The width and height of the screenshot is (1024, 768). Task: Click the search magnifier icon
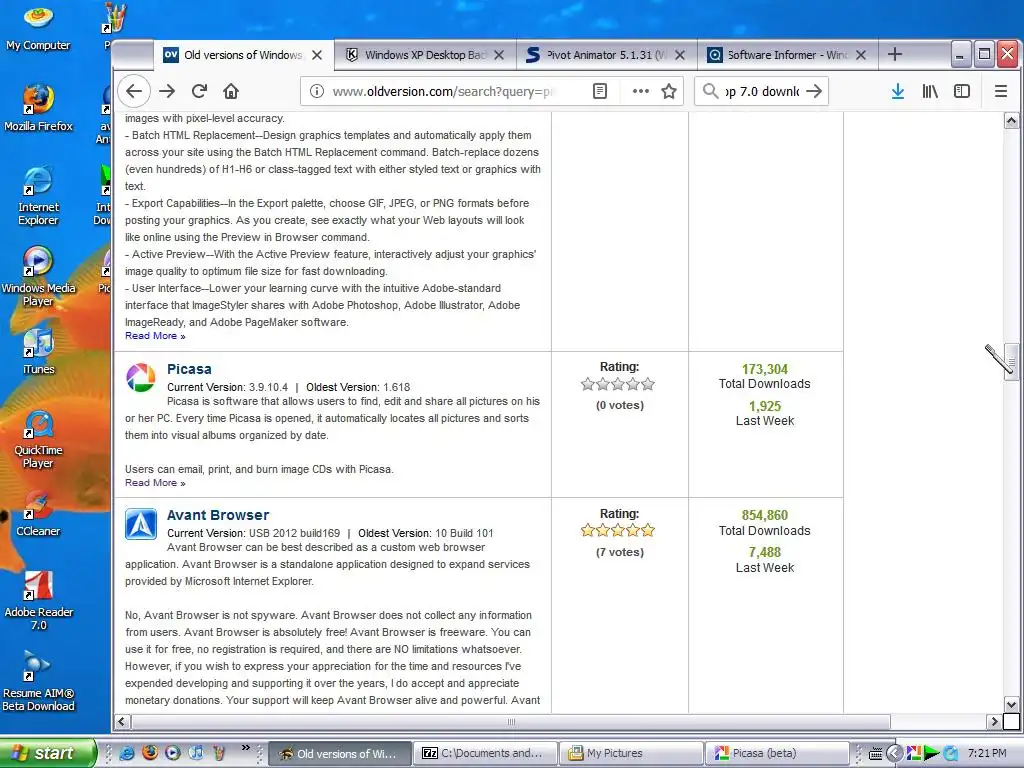tap(710, 91)
